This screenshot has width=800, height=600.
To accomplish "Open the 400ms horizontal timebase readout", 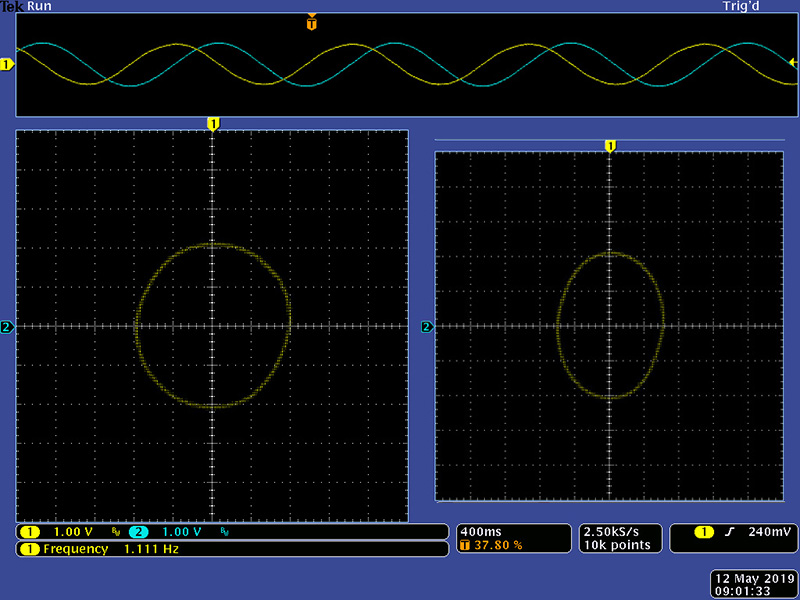I will 477,531.
